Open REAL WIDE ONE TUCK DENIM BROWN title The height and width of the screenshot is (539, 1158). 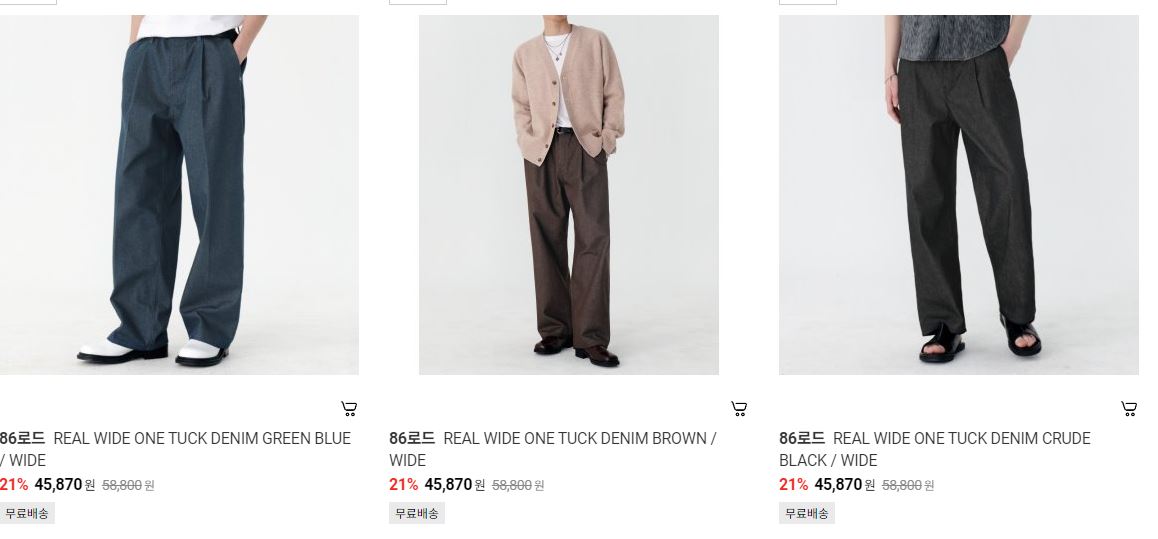click(552, 449)
